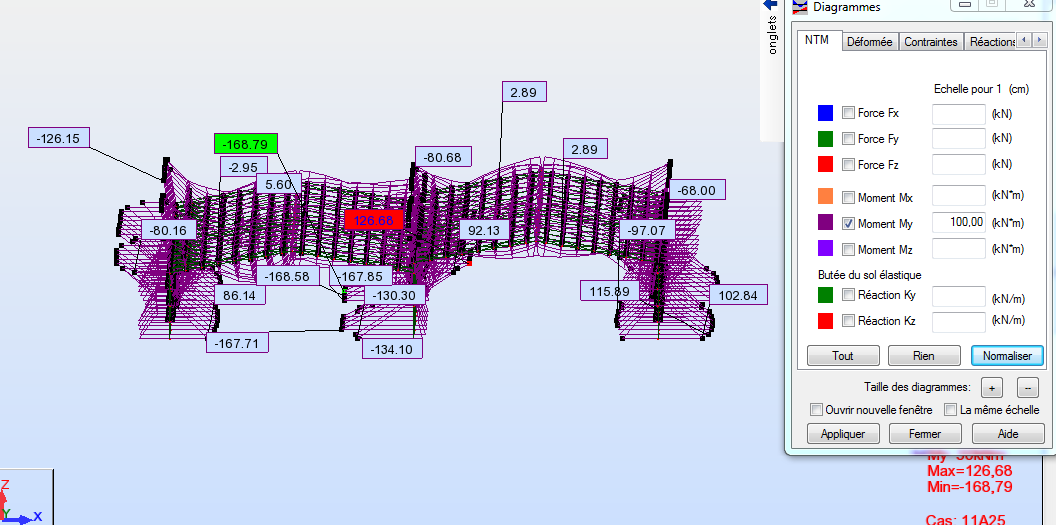Click the Moment Mz scale field
This screenshot has width=1056, height=525.
[x=959, y=248]
